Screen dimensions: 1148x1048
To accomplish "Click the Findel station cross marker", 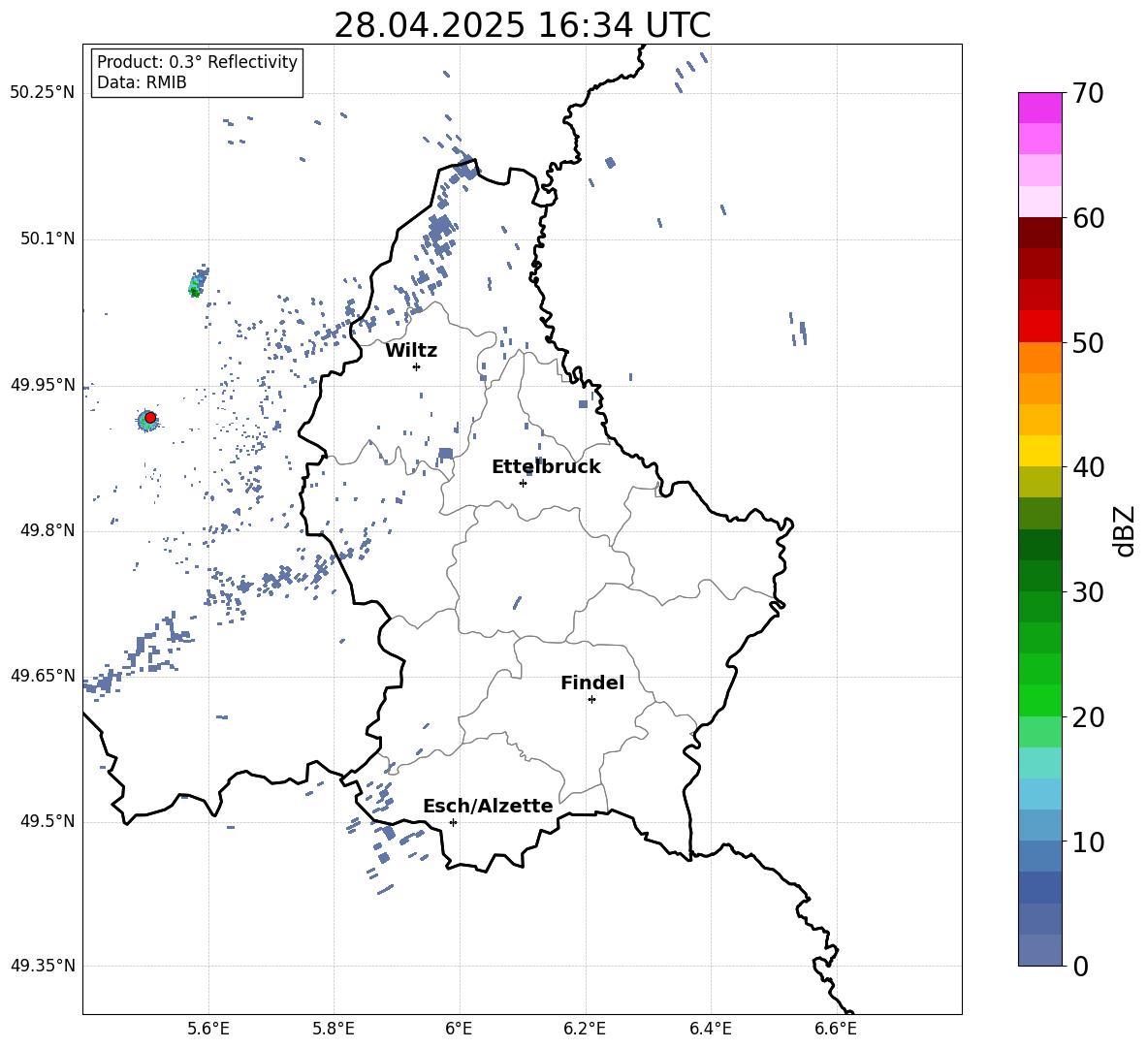I will tap(591, 700).
